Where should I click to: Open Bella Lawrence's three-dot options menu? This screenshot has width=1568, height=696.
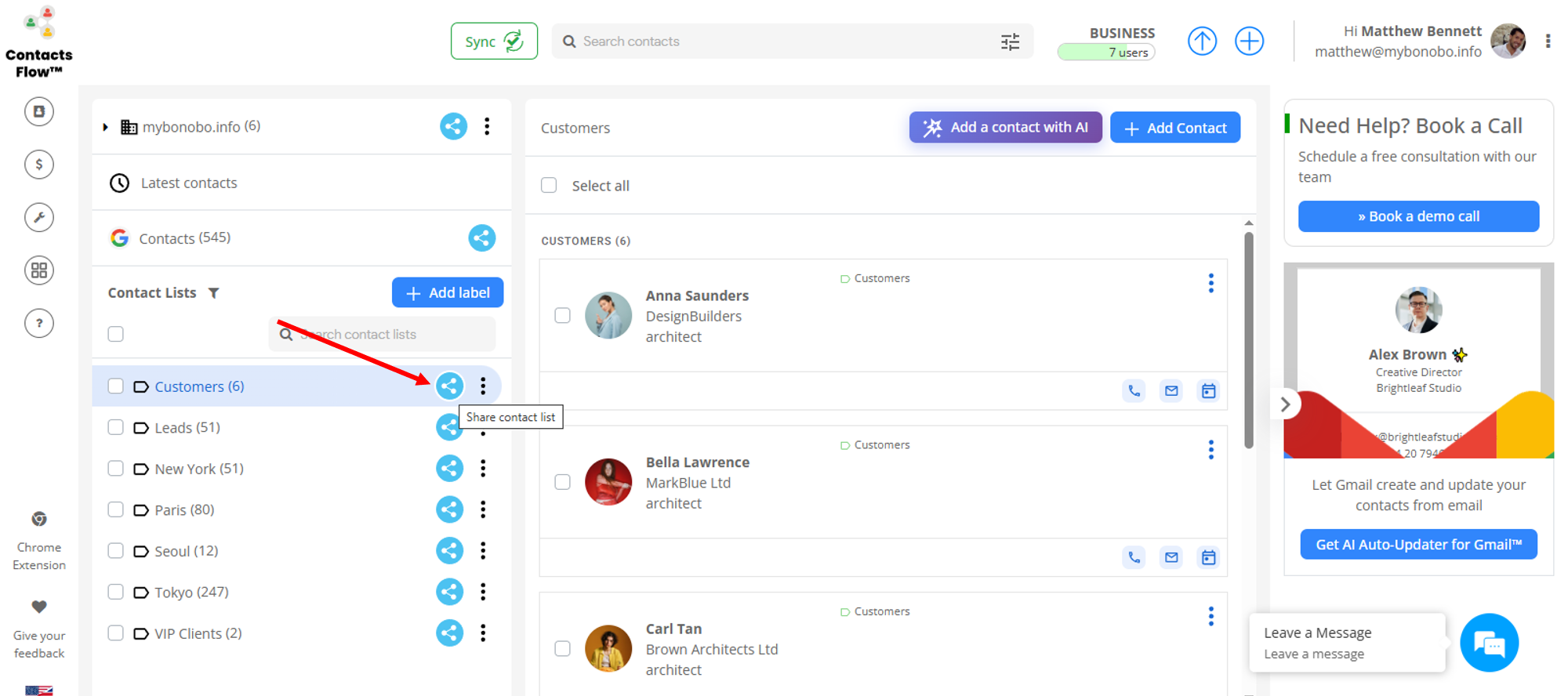coord(1210,449)
